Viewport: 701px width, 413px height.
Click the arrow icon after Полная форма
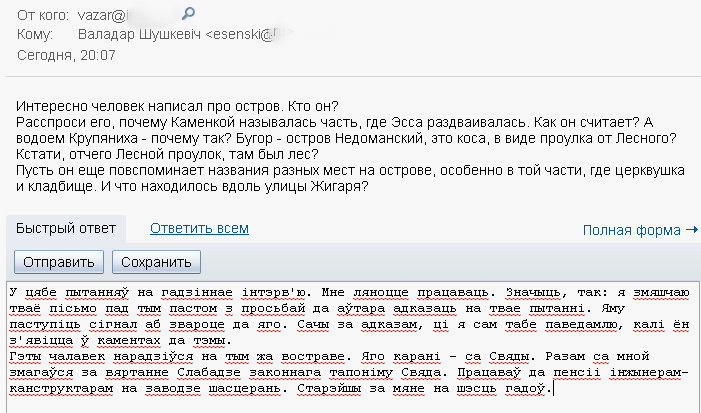coord(691,230)
